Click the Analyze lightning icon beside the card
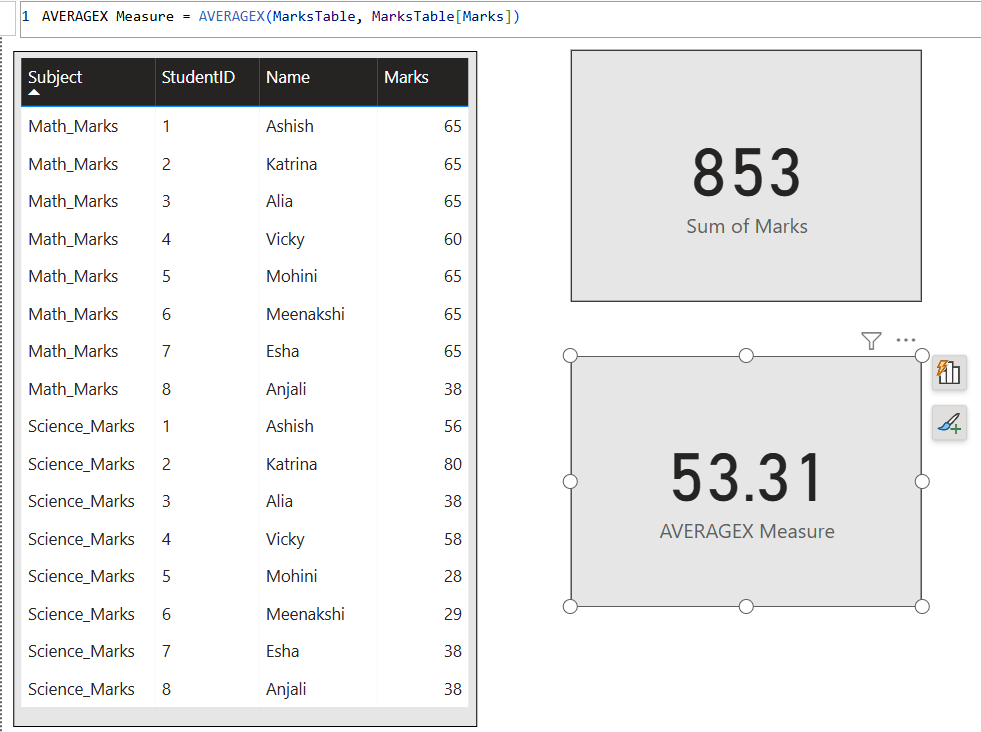The height and width of the screenshot is (732, 981). (948, 372)
